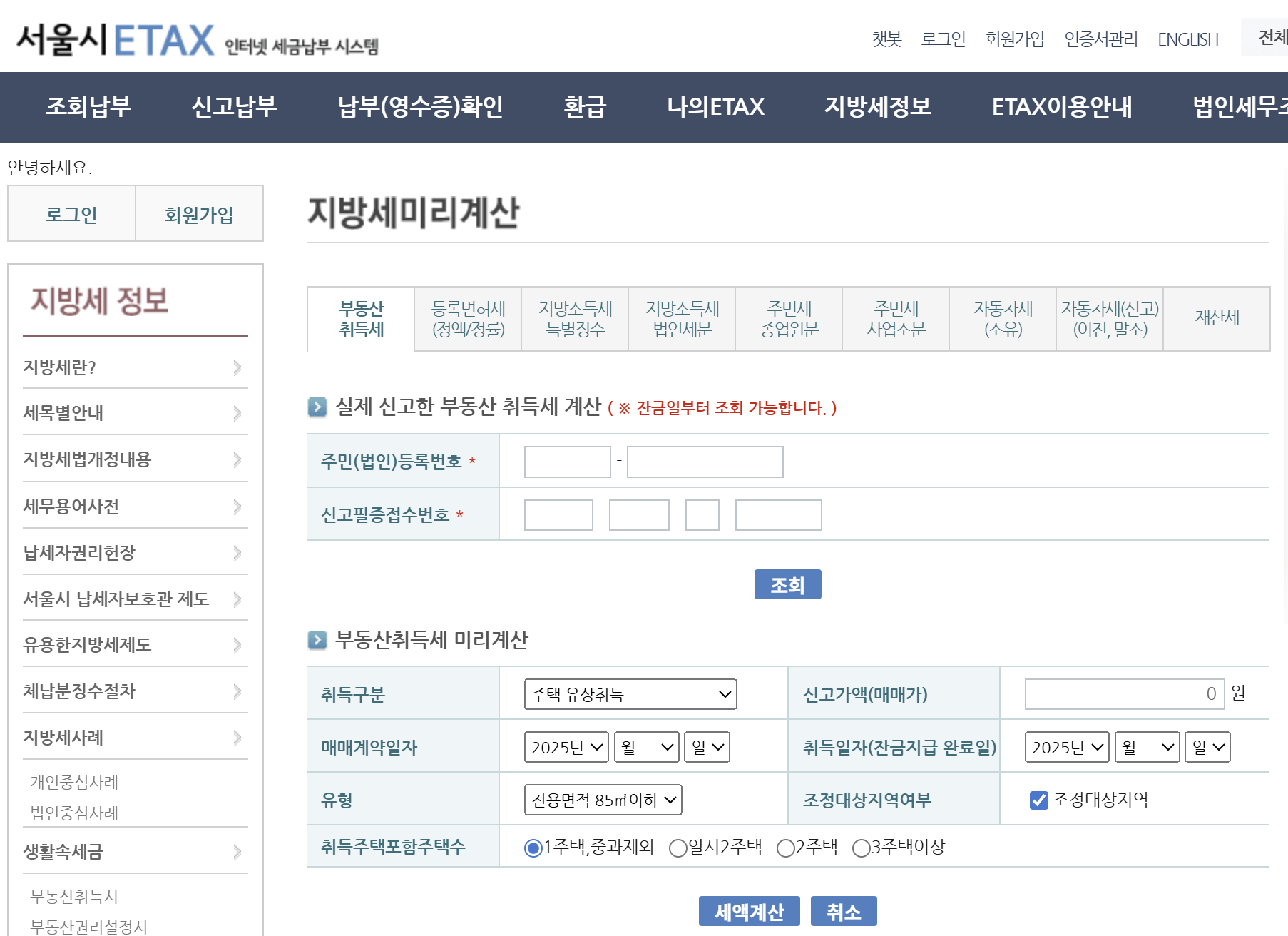1288x936 pixels.
Task: Open the 유형 전용면적 85㎡이하 dropdown
Action: (x=603, y=800)
